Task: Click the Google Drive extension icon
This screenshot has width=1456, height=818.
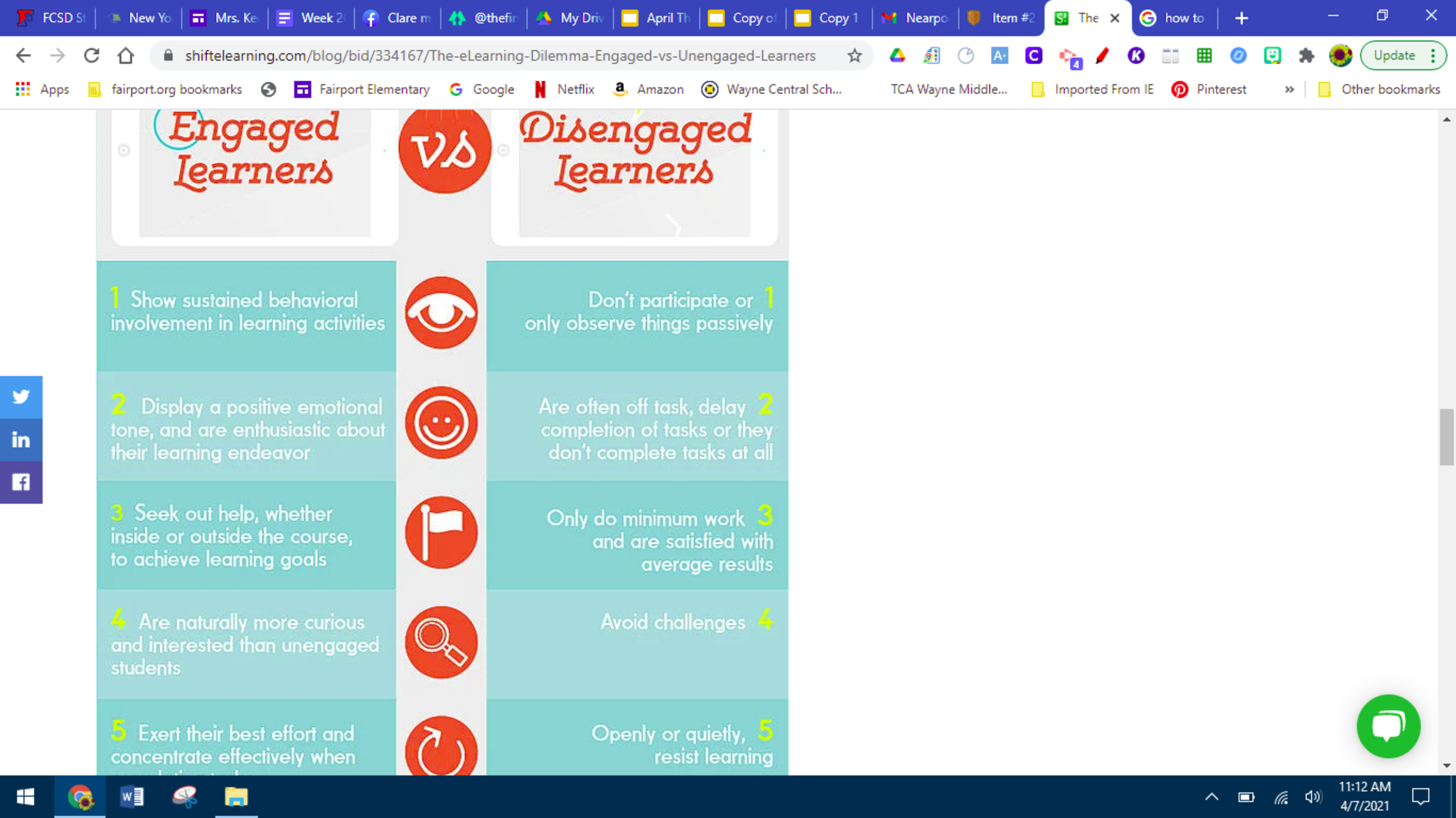Action: [897, 55]
